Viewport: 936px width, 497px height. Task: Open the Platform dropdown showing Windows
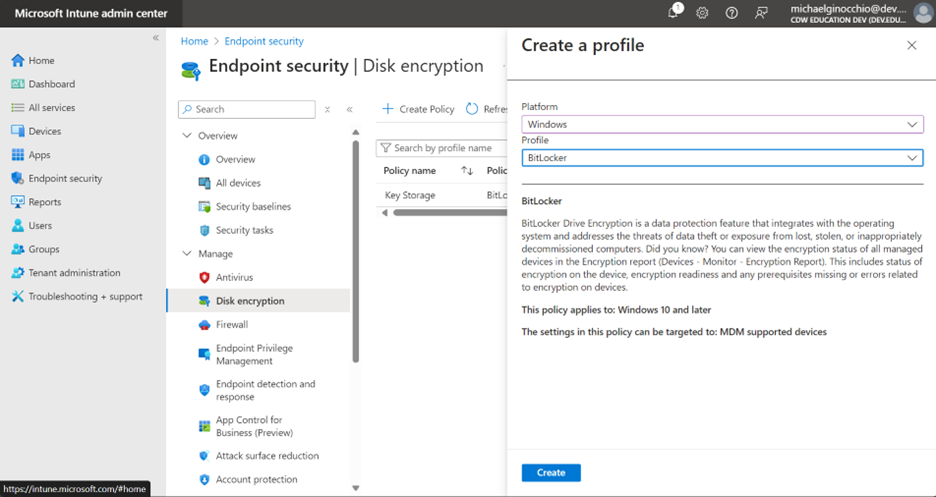(721, 124)
